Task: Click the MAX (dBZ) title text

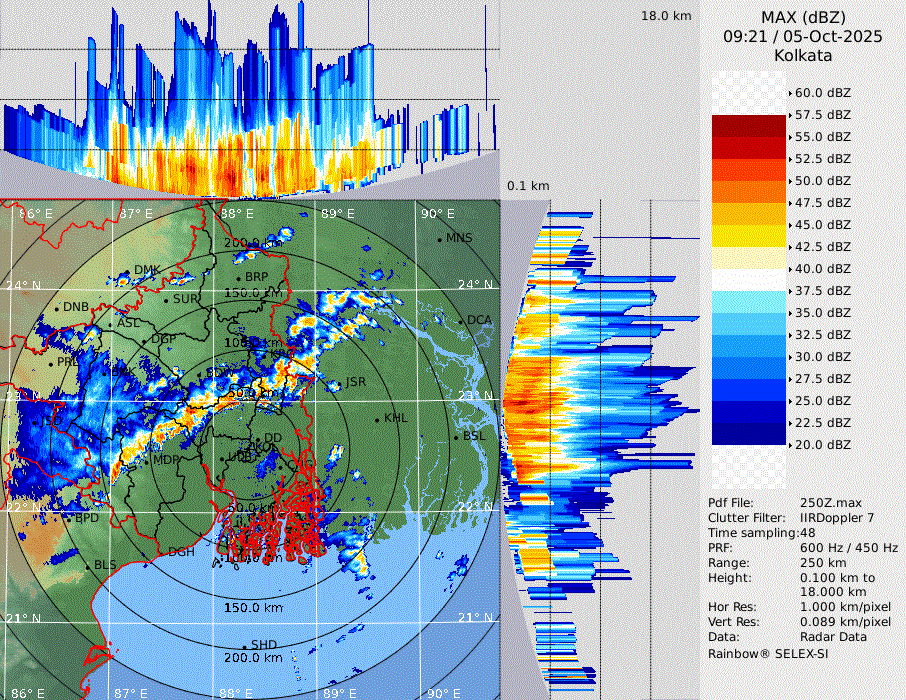Action: [803, 17]
